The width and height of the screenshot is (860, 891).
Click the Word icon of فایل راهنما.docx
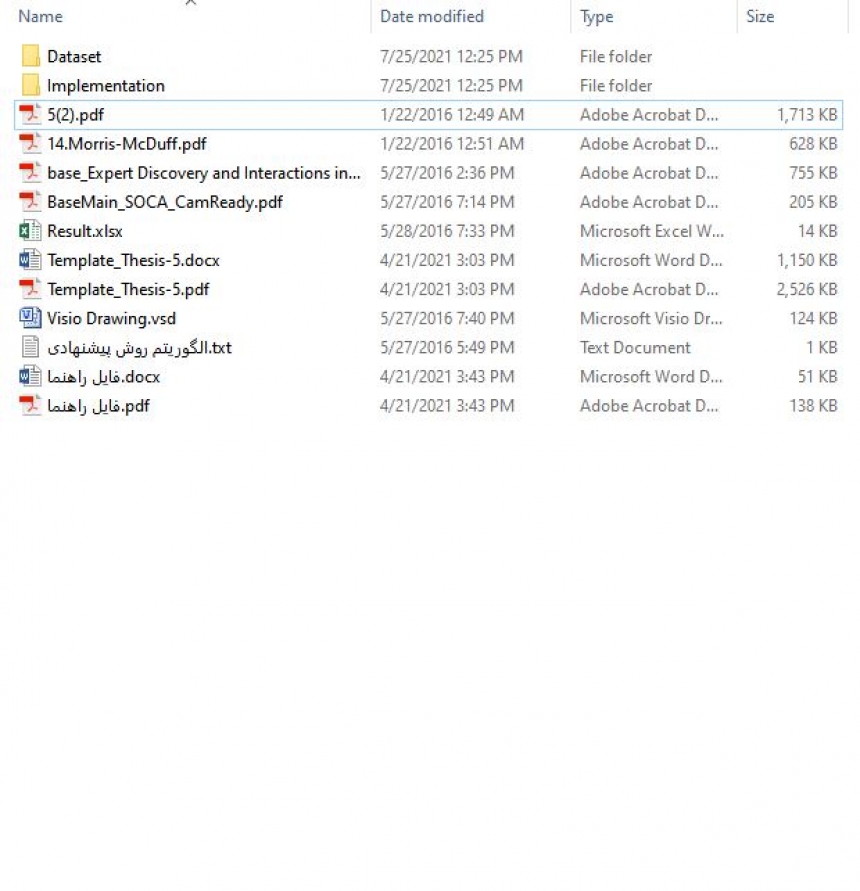[x=30, y=376]
